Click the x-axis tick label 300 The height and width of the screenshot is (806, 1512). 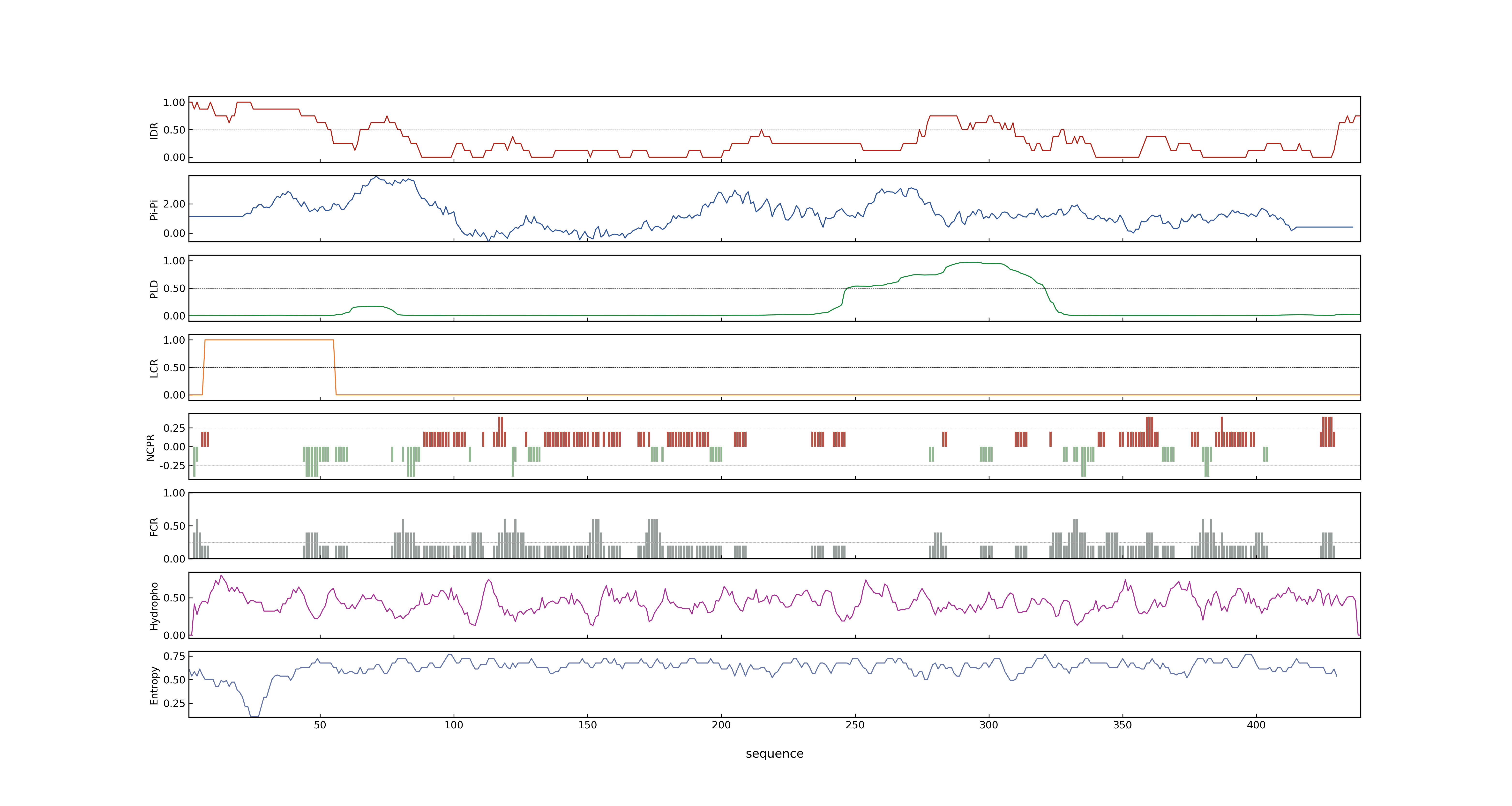click(x=989, y=725)
